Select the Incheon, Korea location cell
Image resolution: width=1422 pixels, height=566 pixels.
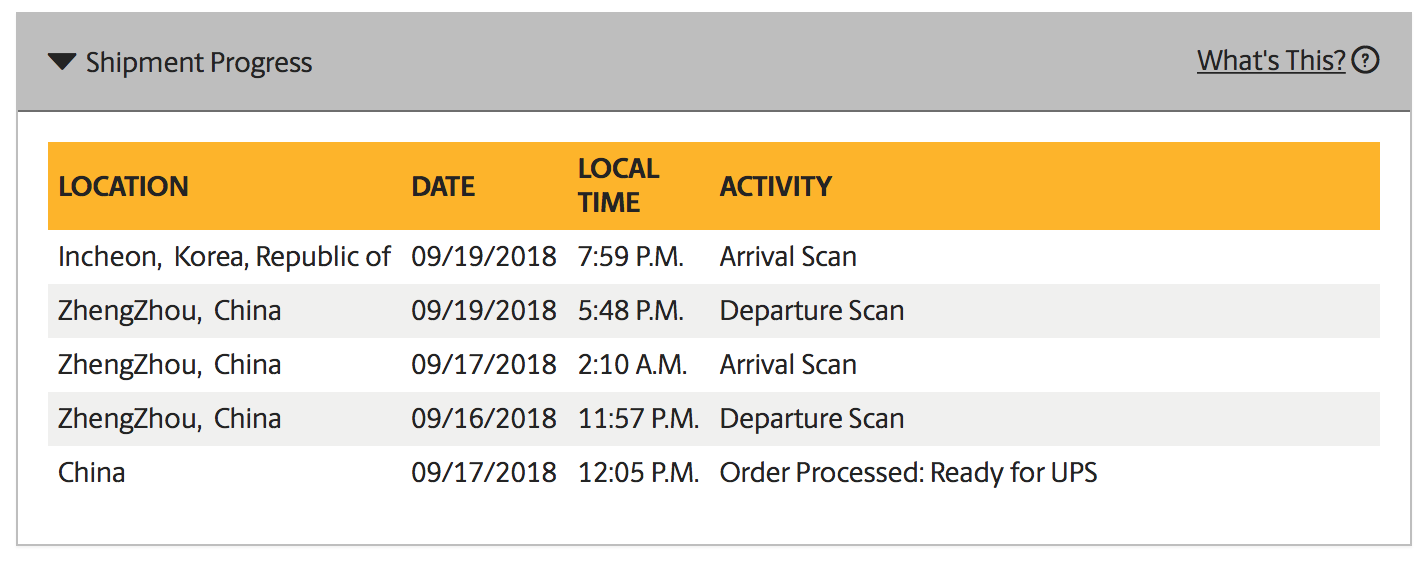pyautogui.click(x=224, y=257)
